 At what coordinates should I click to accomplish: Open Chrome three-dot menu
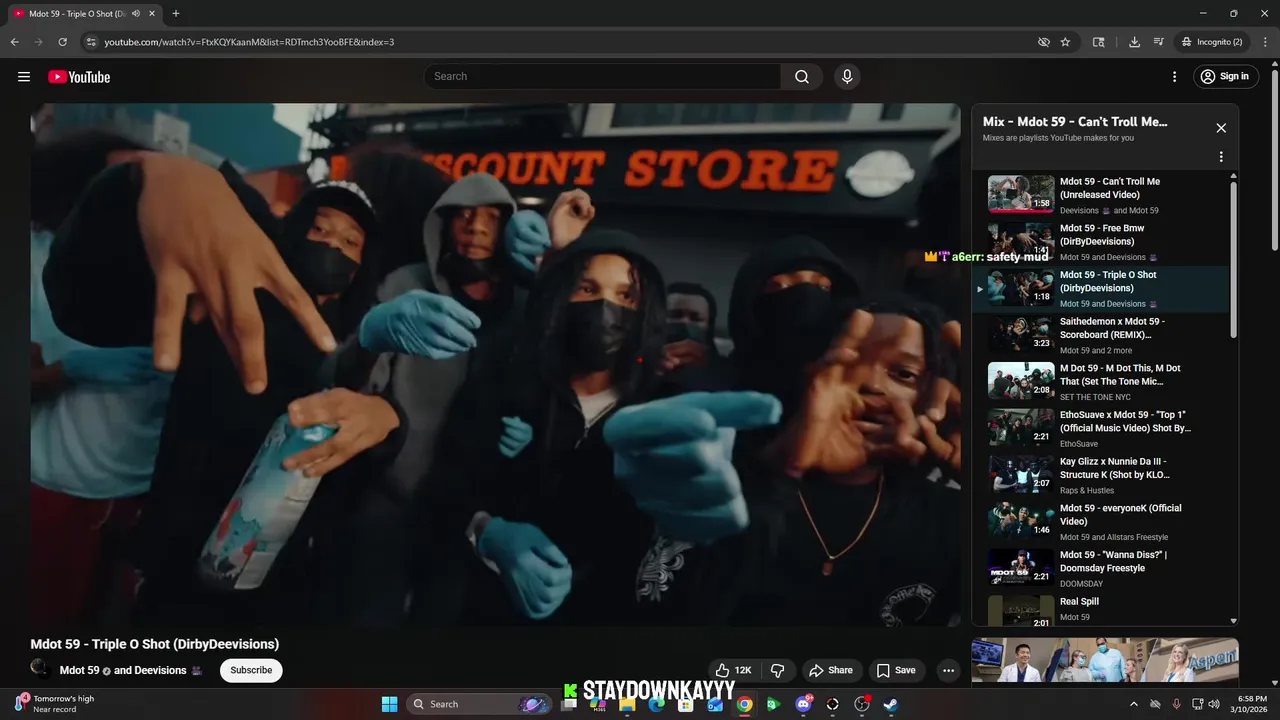pos(1263,42)
